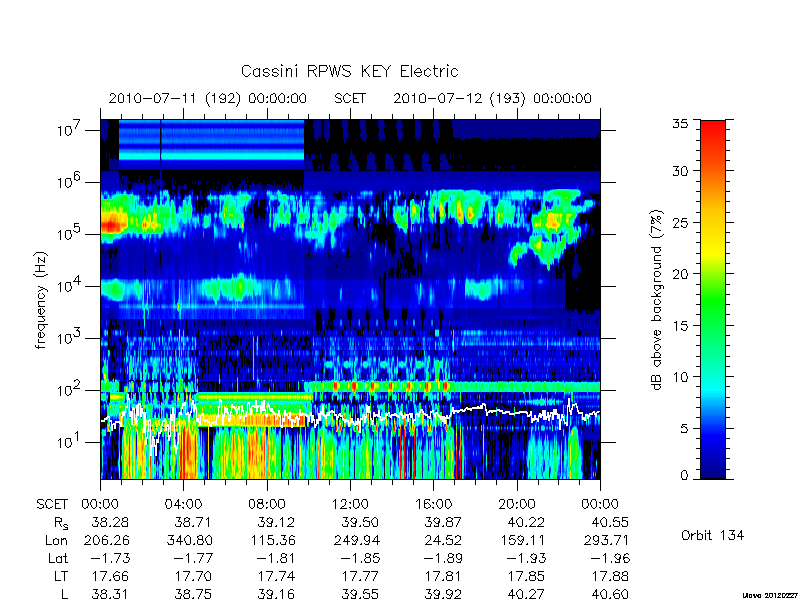This screenshot has height=600, width=800.
Task: Click the 'Lon' row header
Action: [x=56, y=540]
